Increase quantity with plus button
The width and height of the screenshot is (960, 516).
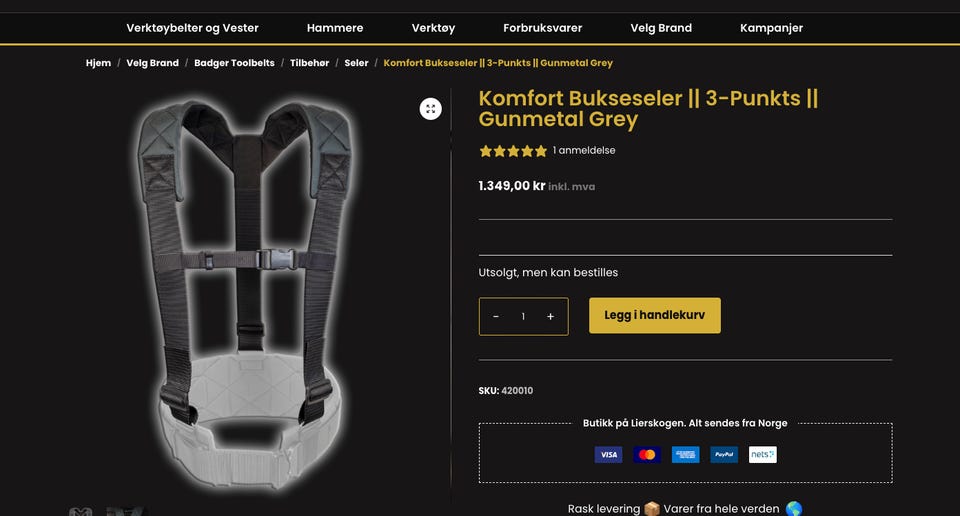(550, 316)
